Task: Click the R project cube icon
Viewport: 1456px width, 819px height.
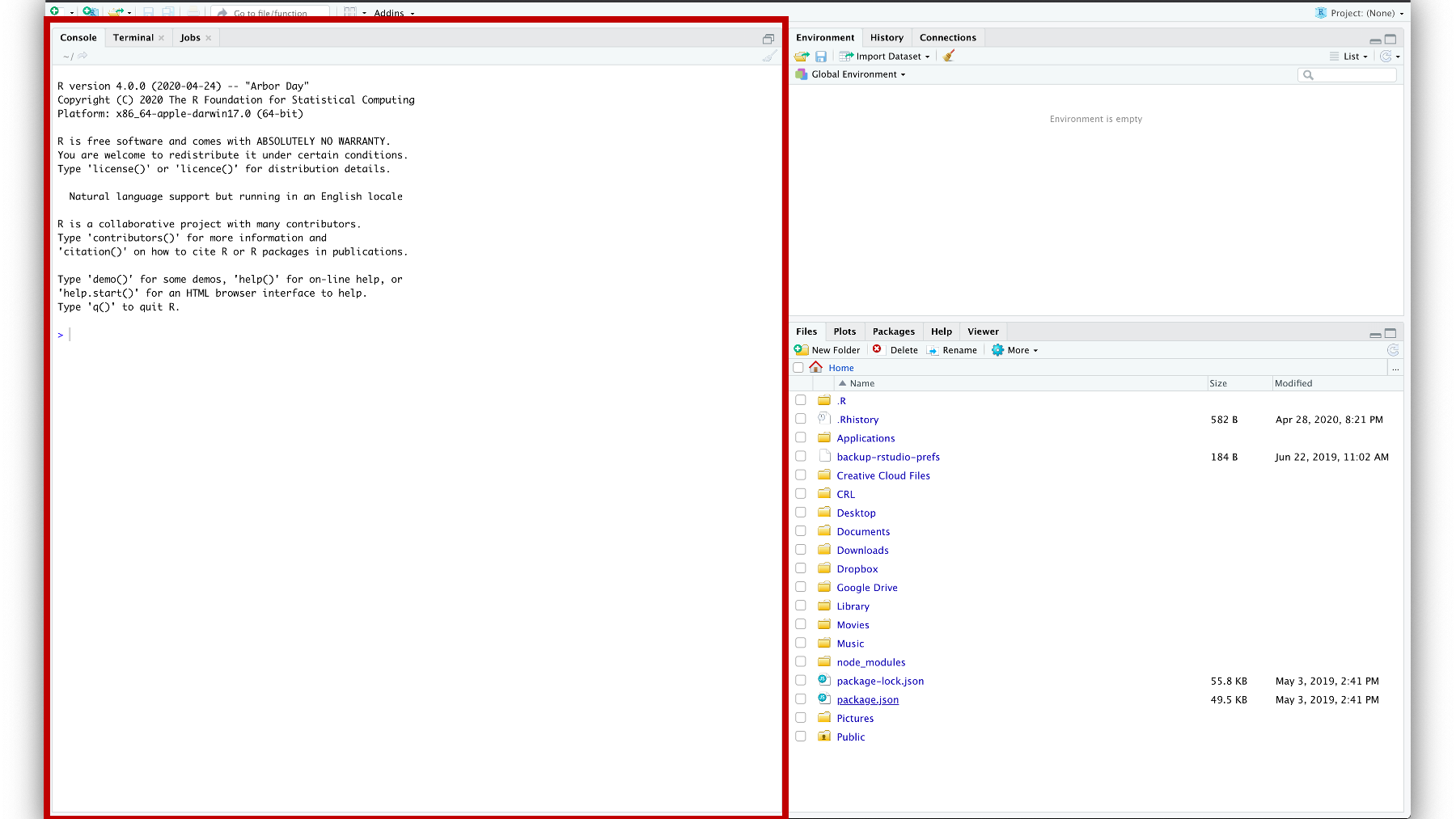Action: [x=1321, y=13]
